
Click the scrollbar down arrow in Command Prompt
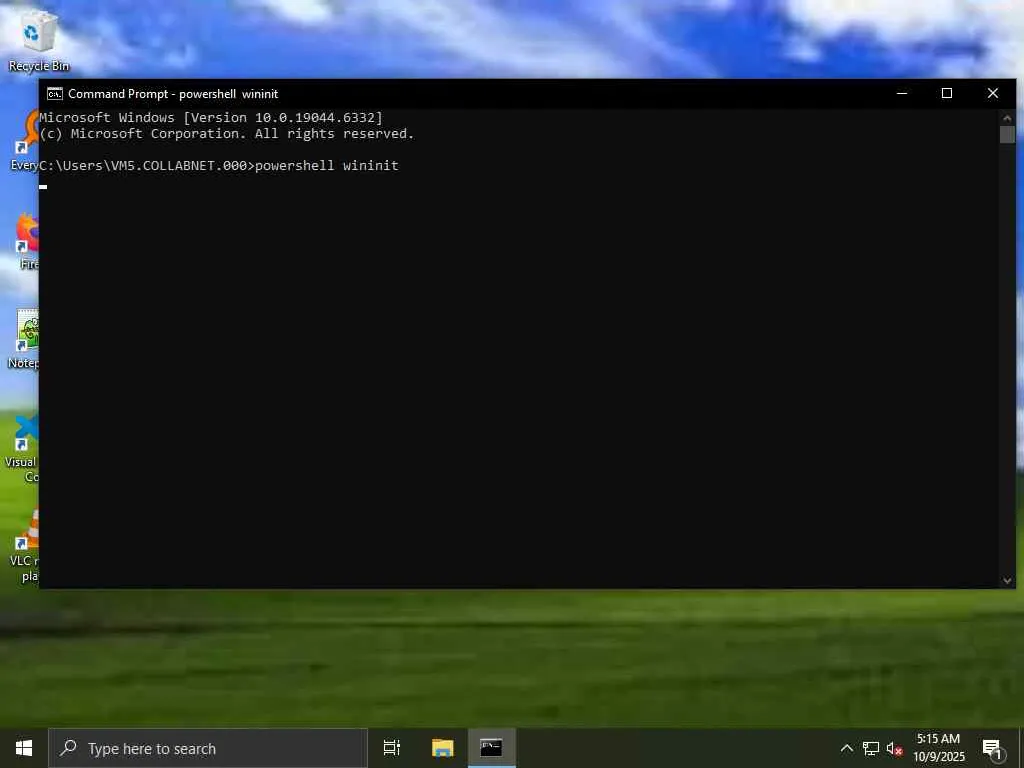[x=1007, y=581]
